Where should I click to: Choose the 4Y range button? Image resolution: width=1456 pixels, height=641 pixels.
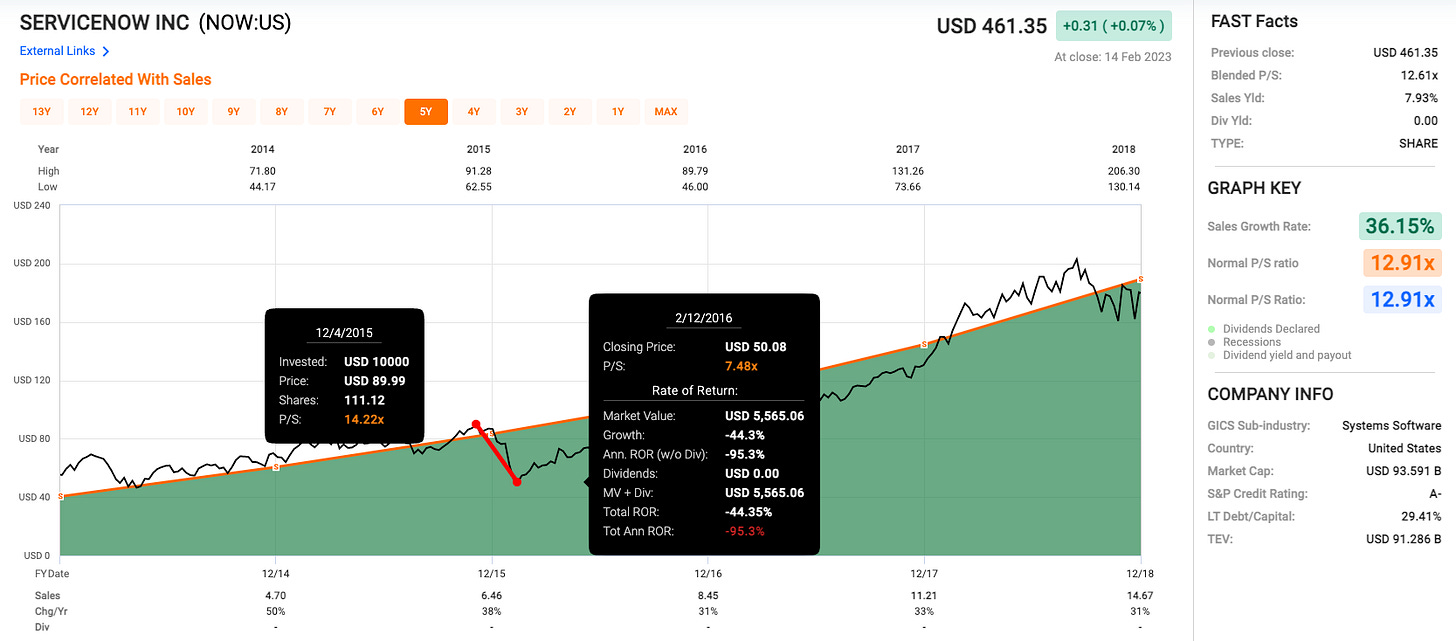[473, 112]
